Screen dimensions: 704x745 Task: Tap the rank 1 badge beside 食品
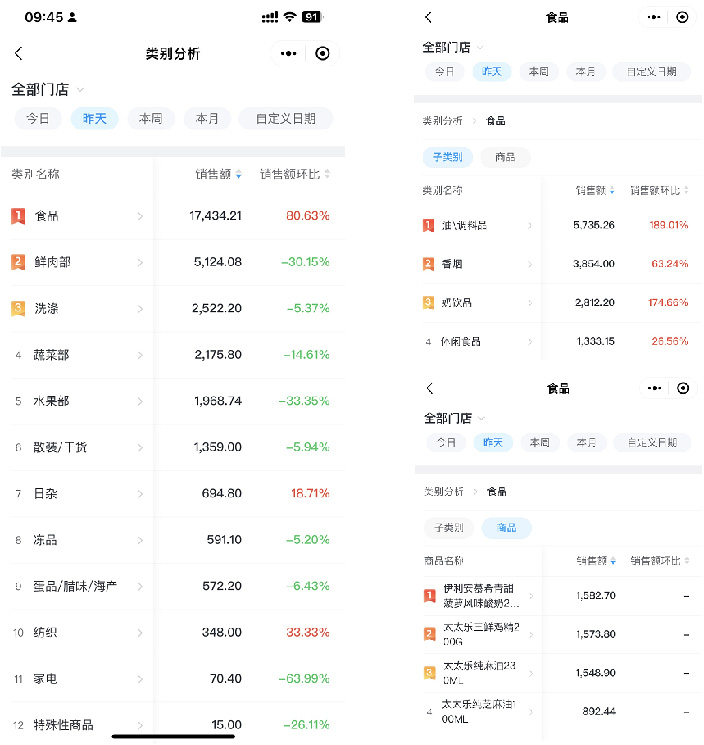18,216
